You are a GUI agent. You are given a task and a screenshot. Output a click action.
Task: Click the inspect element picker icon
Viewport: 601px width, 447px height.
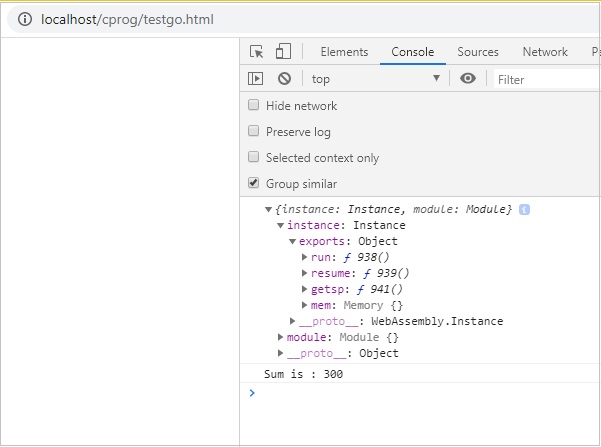point(257,52)
